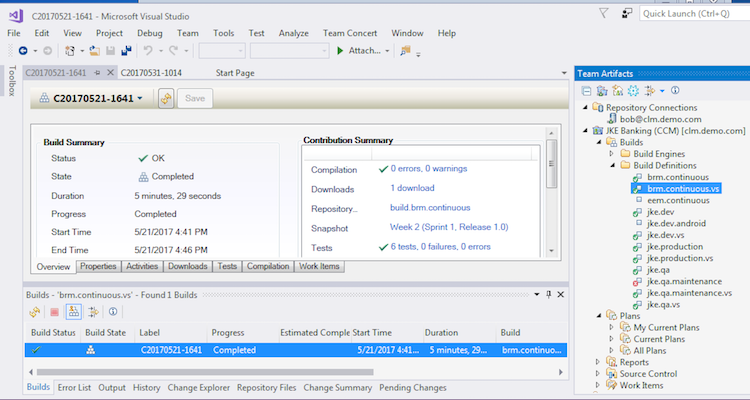
Task: Open the document tabs overflow dropdown
Action: 564,73
